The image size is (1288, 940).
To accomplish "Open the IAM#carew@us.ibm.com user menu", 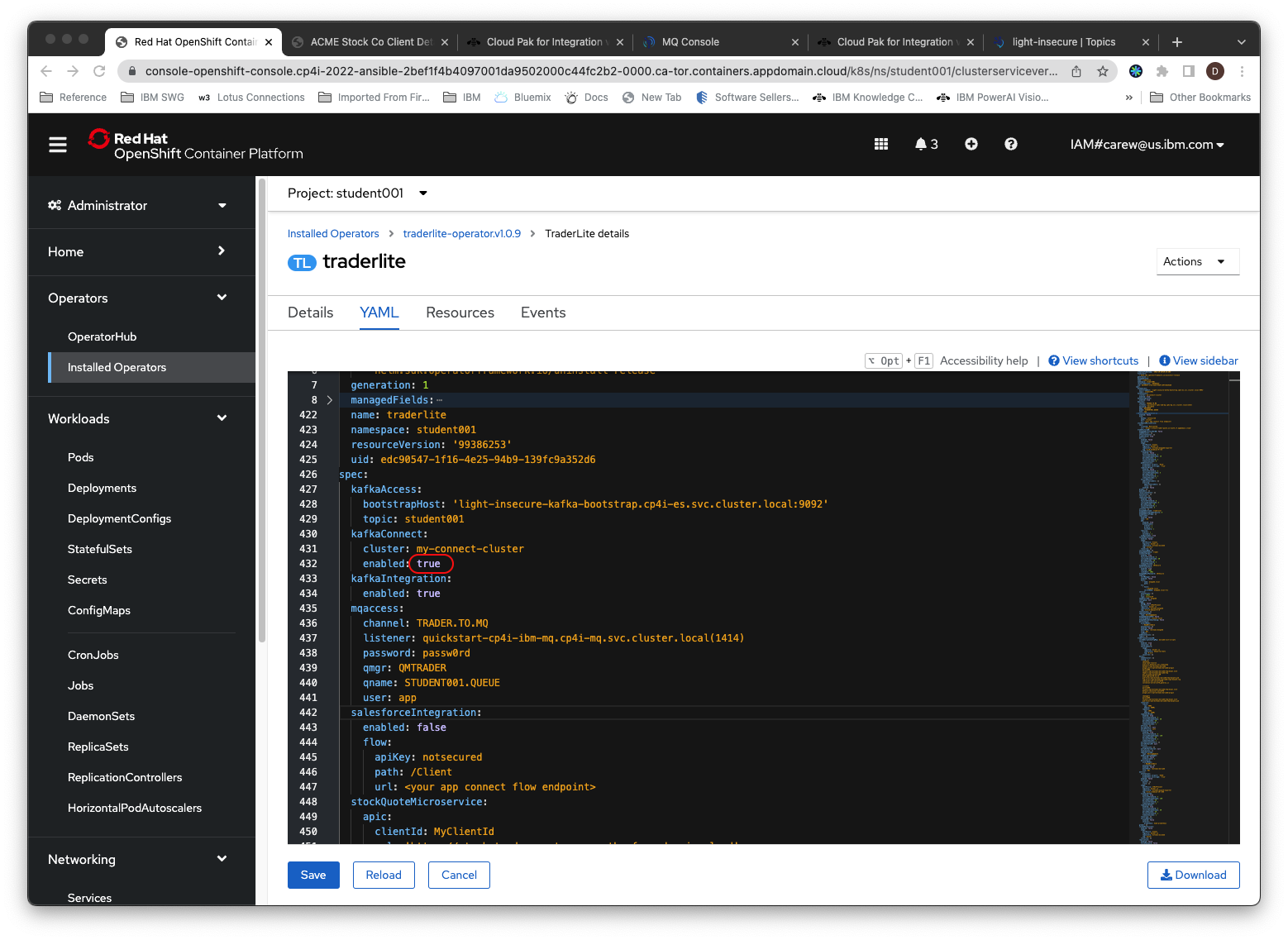I will tap(1147, 145).
